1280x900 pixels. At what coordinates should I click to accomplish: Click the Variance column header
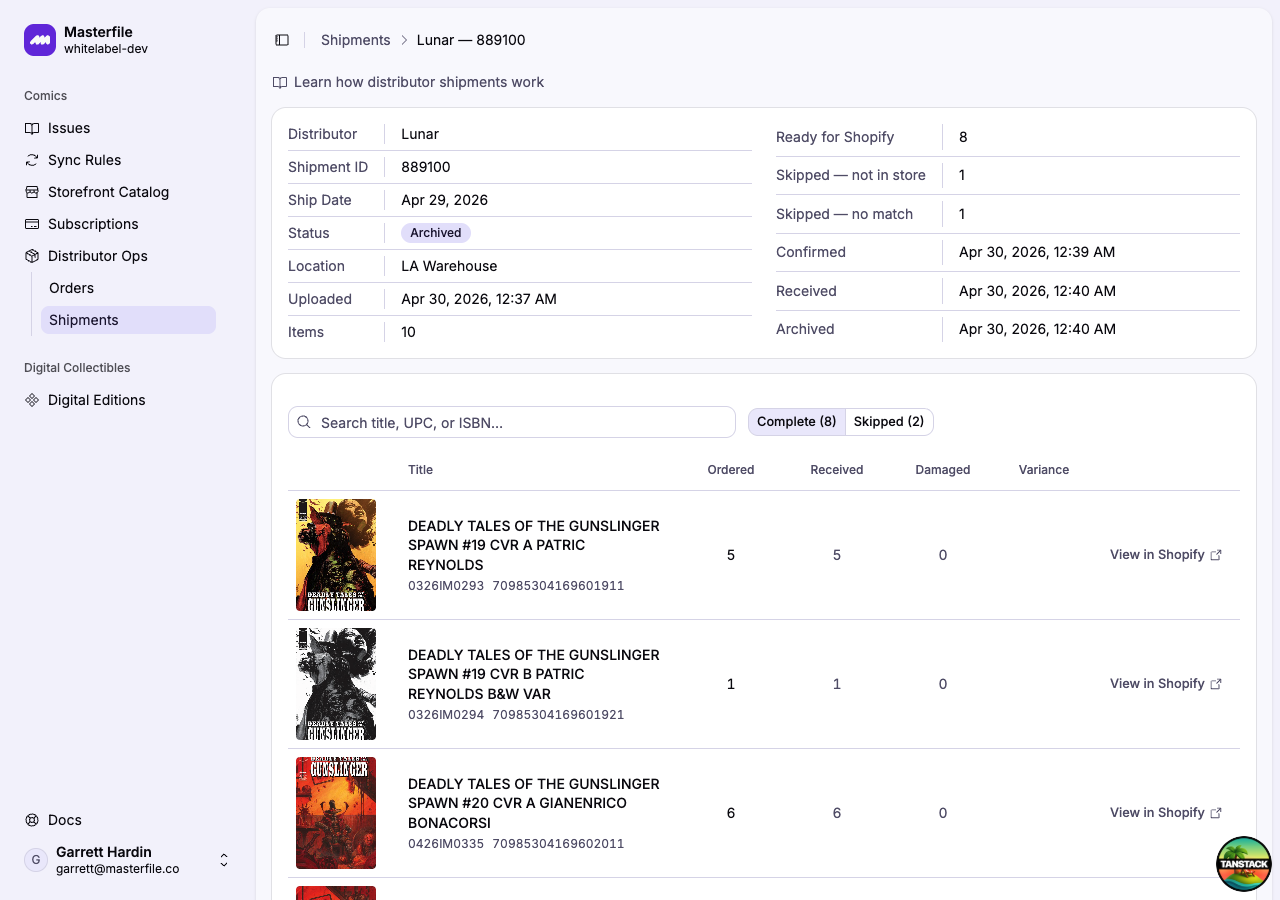point(1044,470)
